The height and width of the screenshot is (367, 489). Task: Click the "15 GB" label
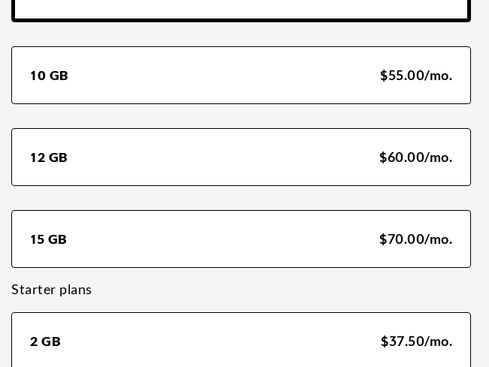click(48, 240)
